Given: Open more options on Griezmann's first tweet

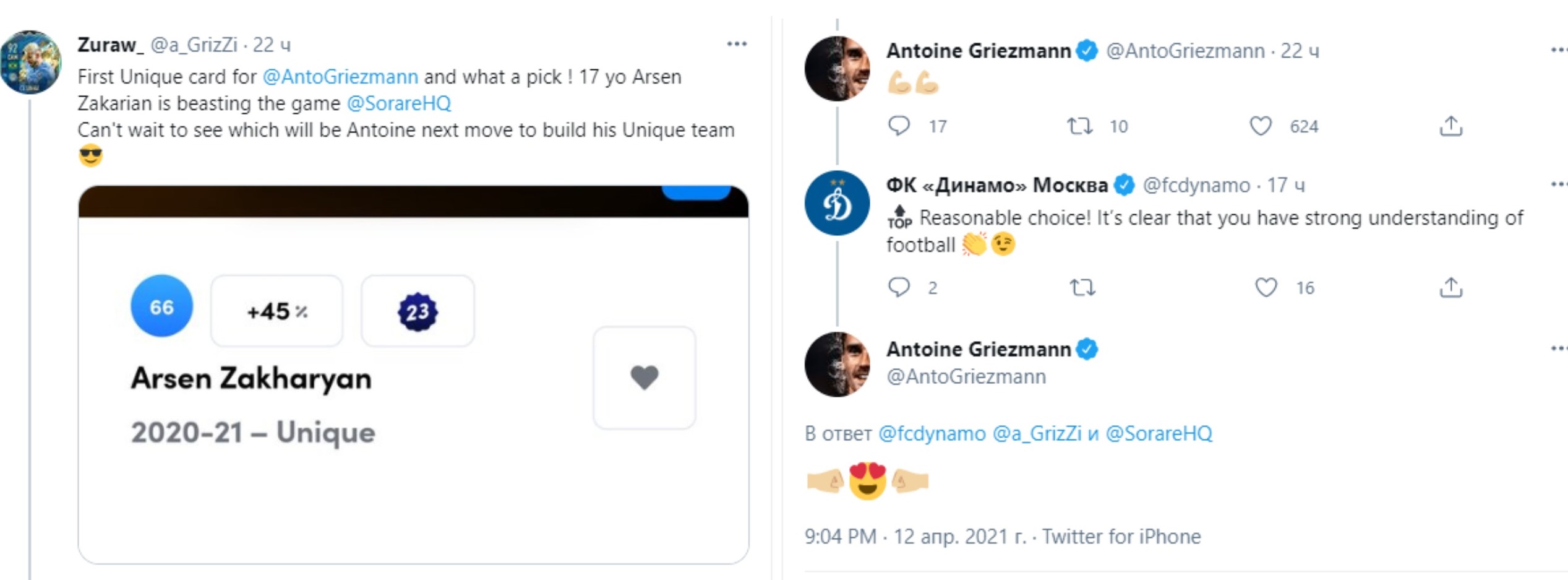Looking at the screenshot, I should 1559,50.
